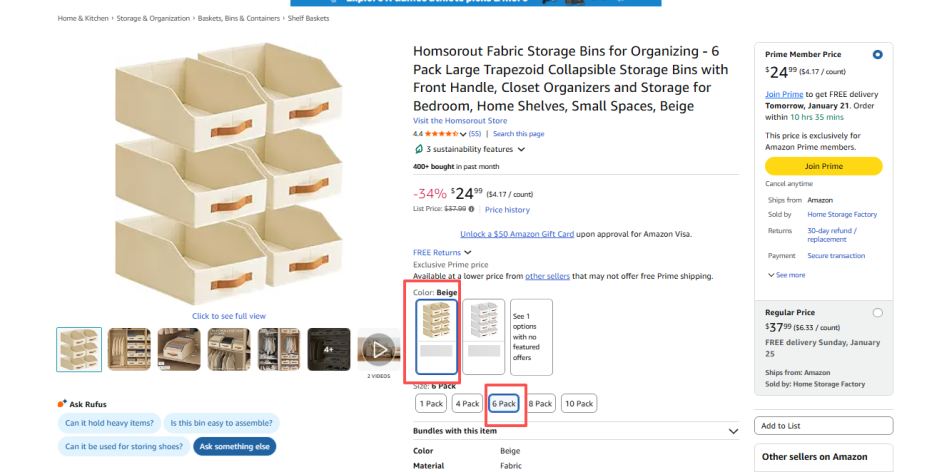The image size is (927, 472).
Task: Click the Join Prime button
Action: (823, 166)
